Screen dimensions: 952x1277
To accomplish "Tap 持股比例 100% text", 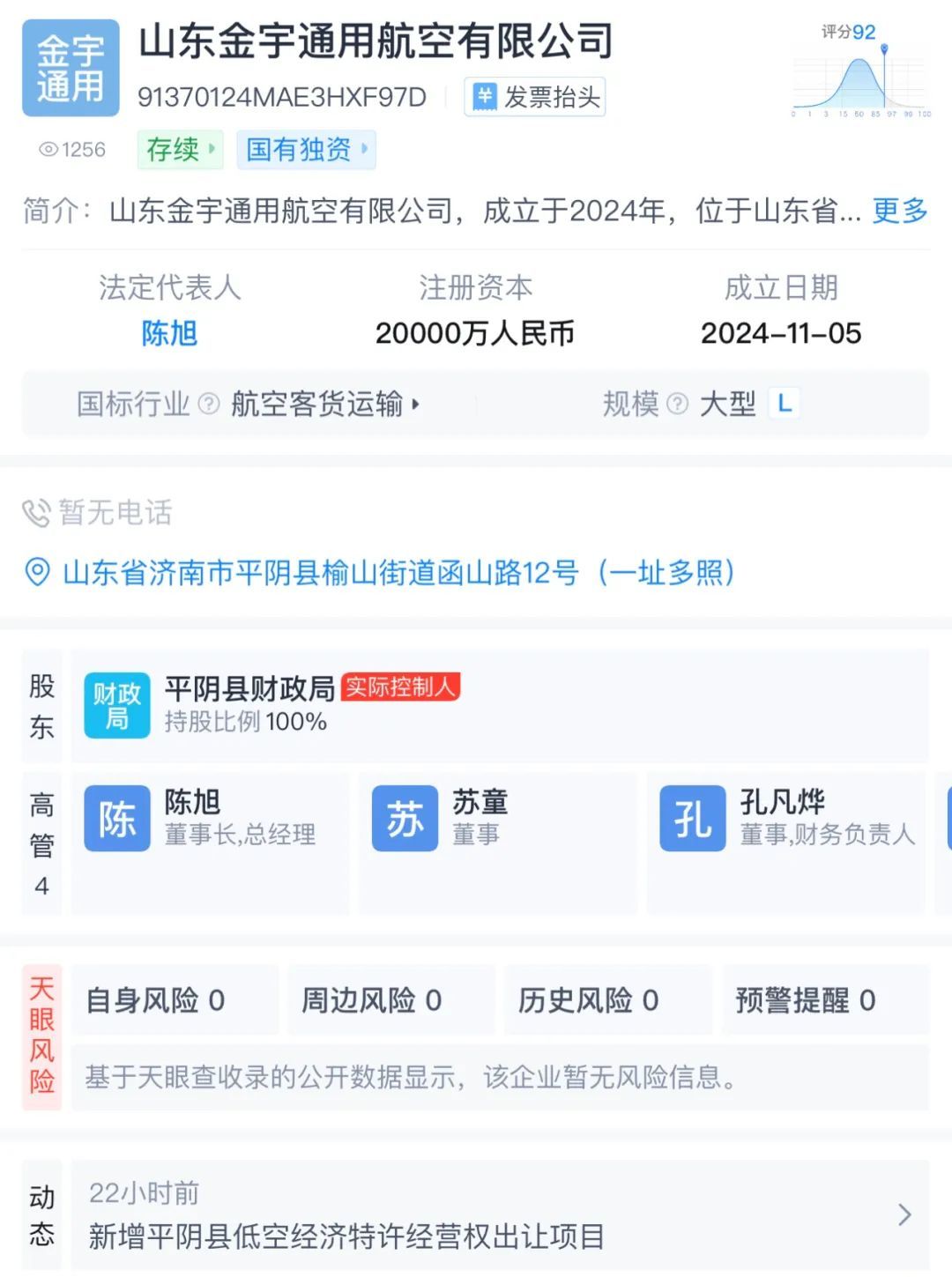I will pyautogui.click(x=246, y=722).
